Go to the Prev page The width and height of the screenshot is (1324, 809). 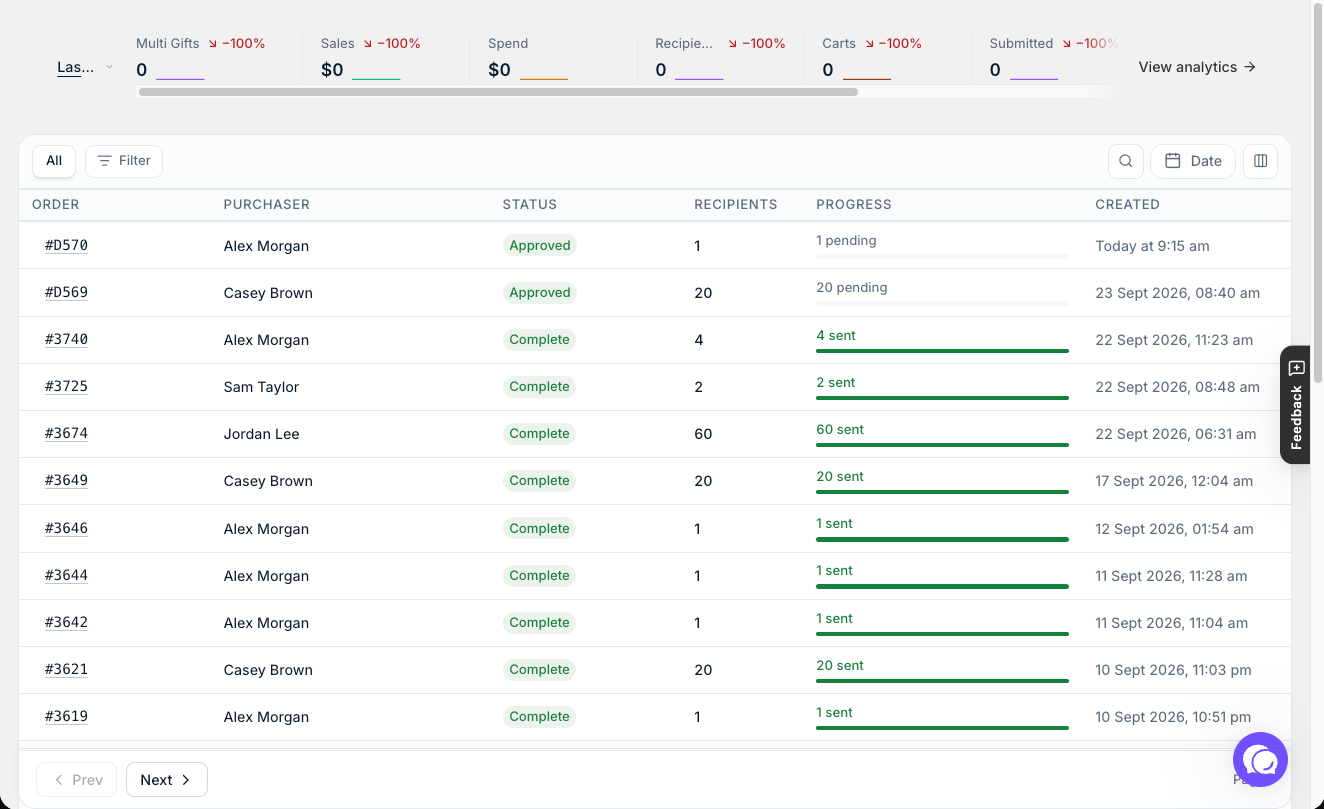tap(77, 780)
